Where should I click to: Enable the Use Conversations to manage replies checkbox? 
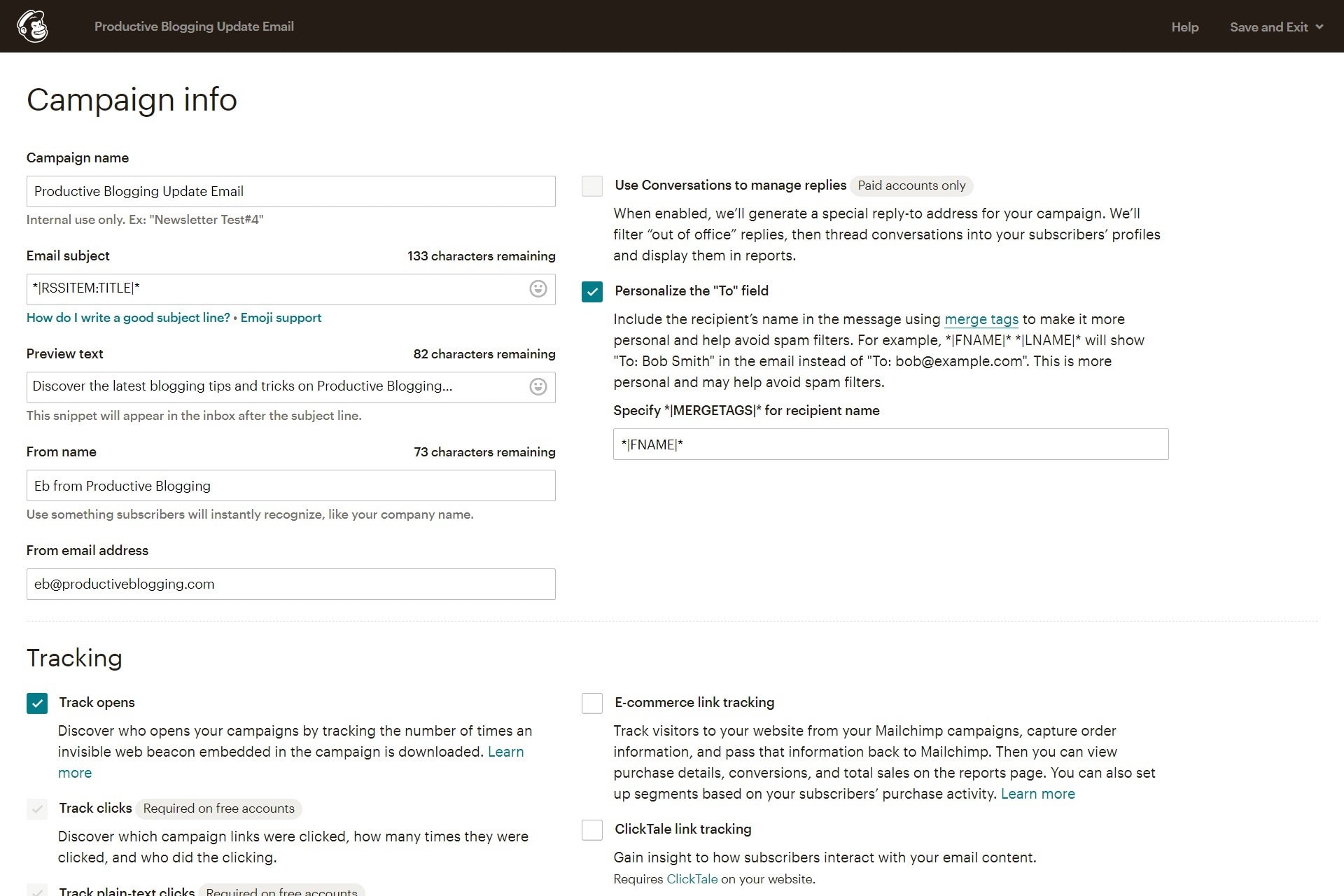click(591, 185)
